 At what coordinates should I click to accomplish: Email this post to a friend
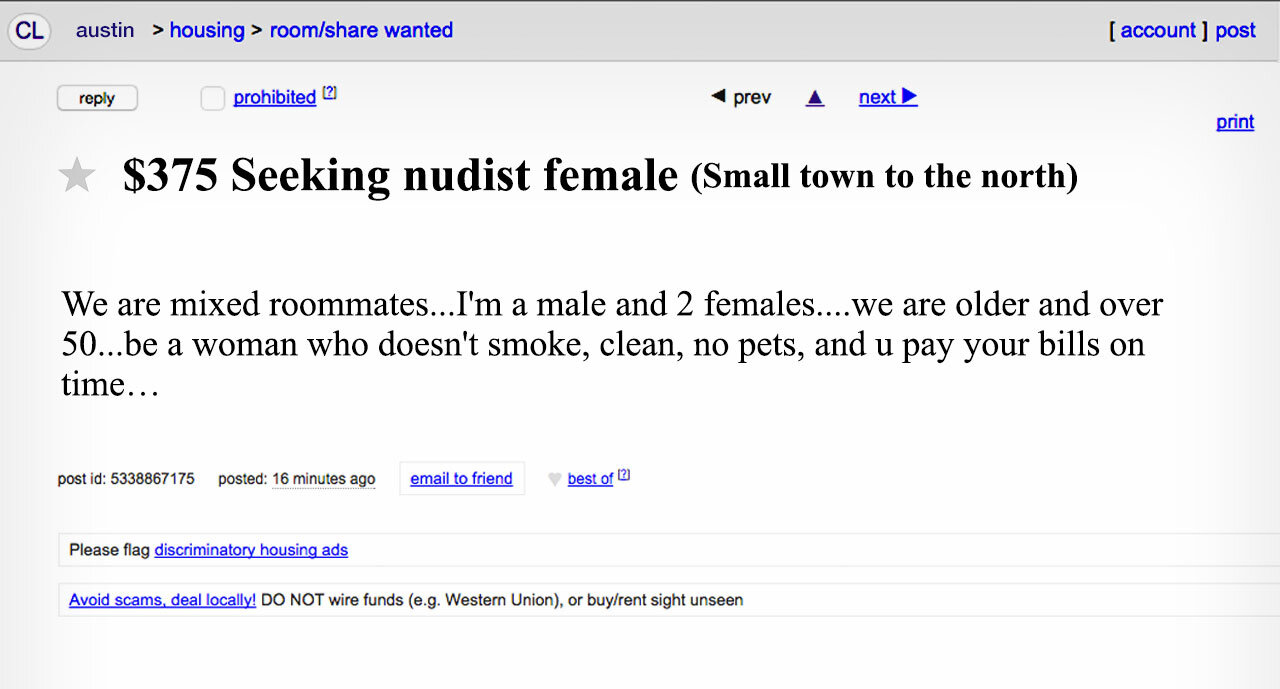tap(461, 478)
